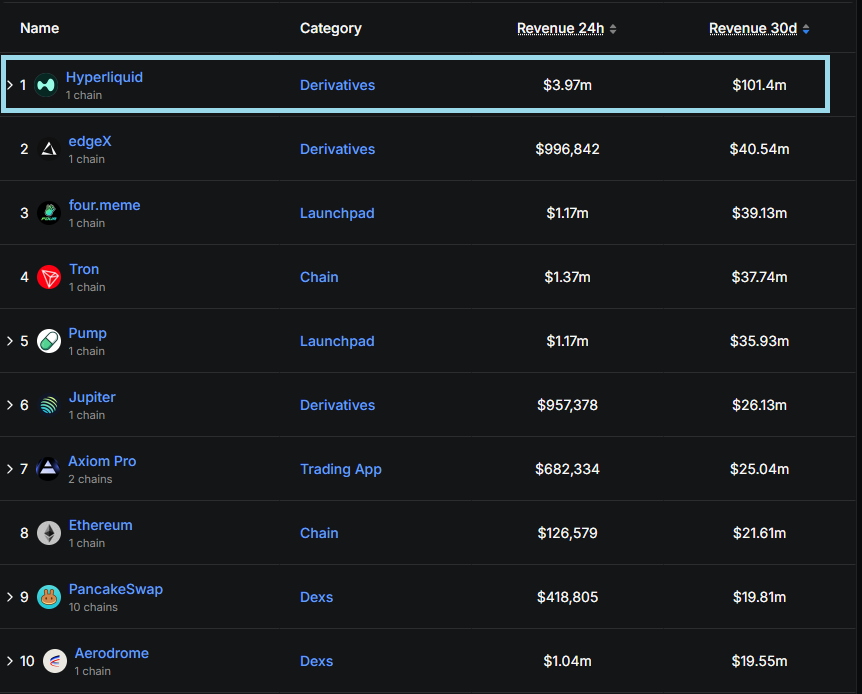
Task: Sort by the Revenue 24h column header
Action: (x=560, y=29)
